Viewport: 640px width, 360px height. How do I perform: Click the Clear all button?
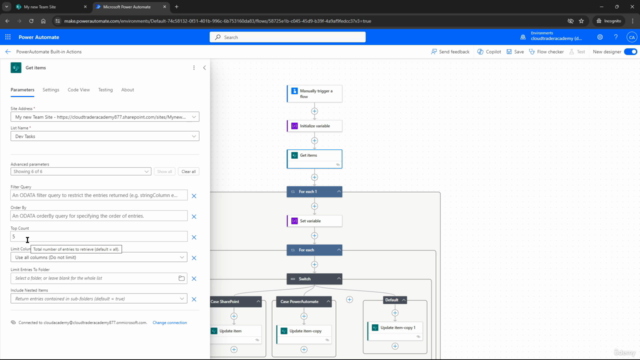coord(189,171)
